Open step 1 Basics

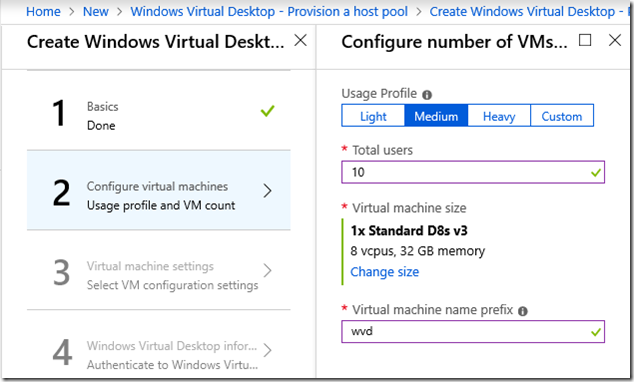(x=158, y=111)
